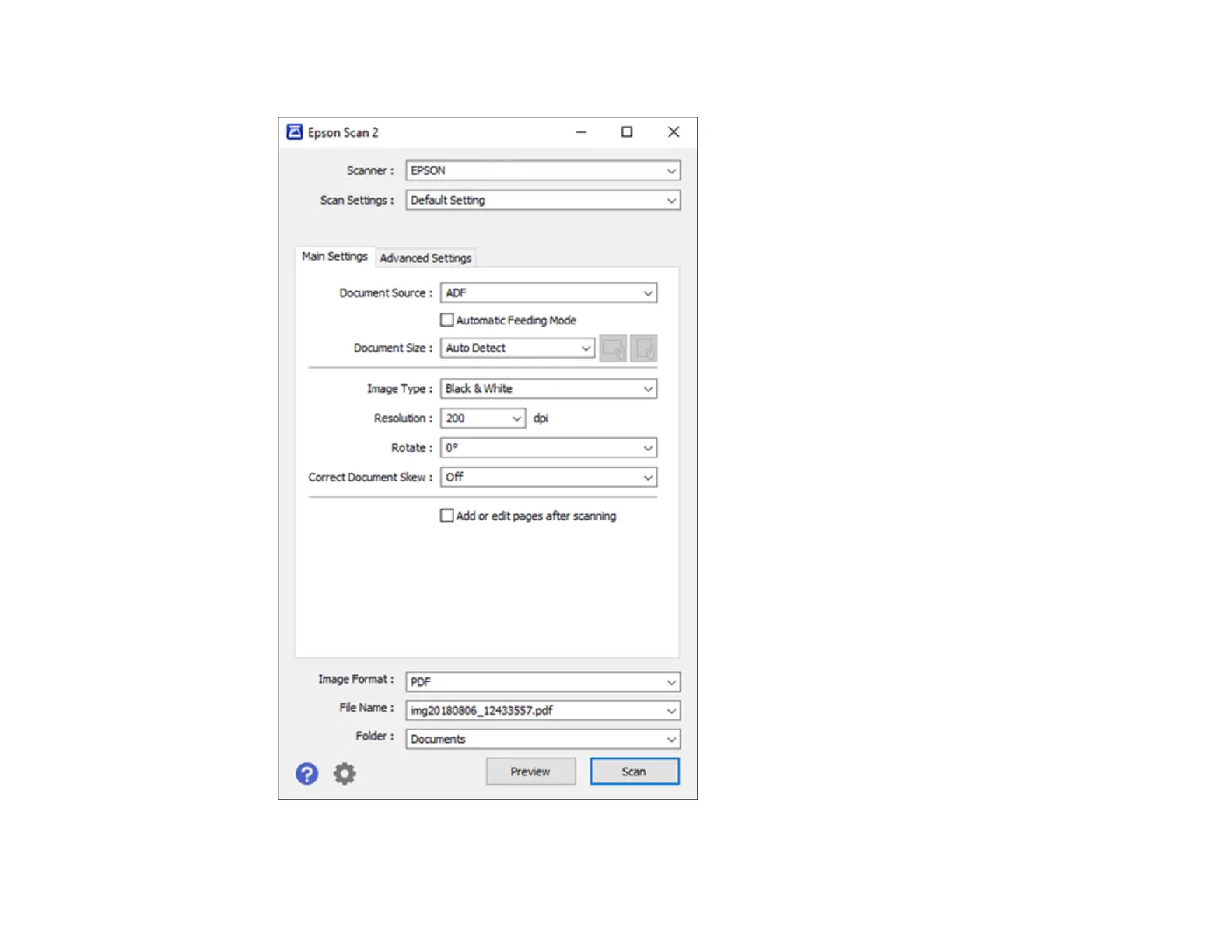Minimize the Epson Scan 2 window
The width and height of the screenshot is (1232, 952).
[x=581, y=132]
